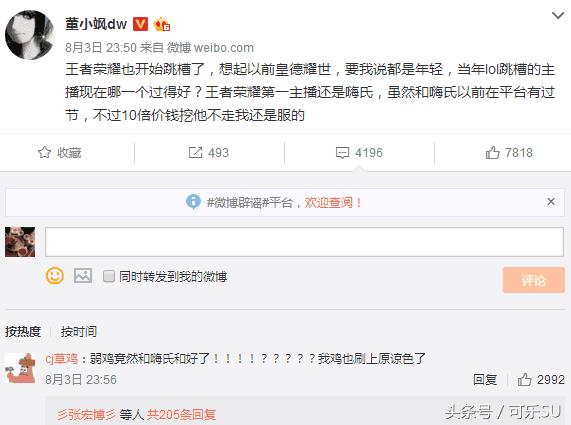Click the crown membership badge icon
The image size is (571, 425).
pos(162,24)
